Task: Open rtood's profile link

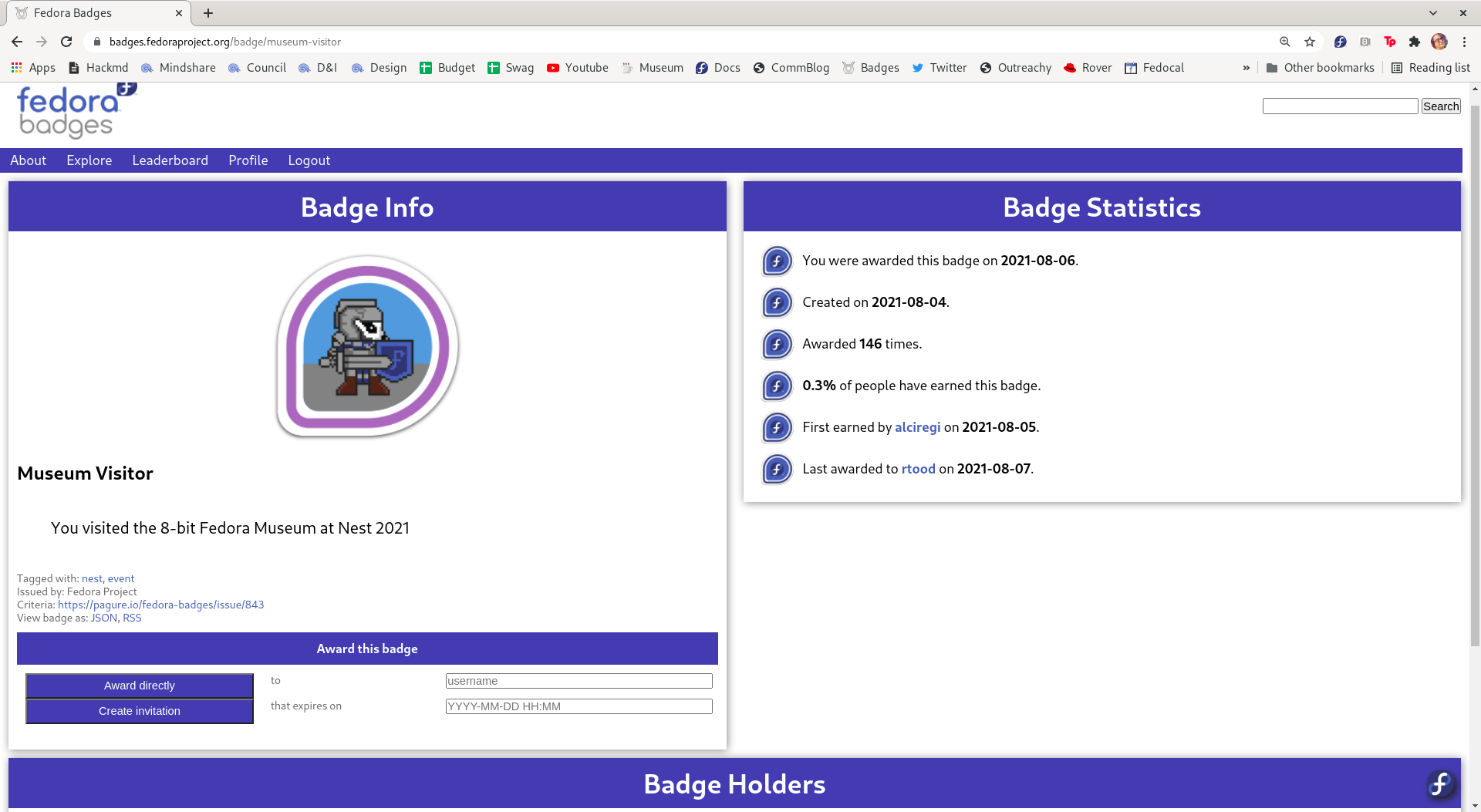Action: click(919, 469)
